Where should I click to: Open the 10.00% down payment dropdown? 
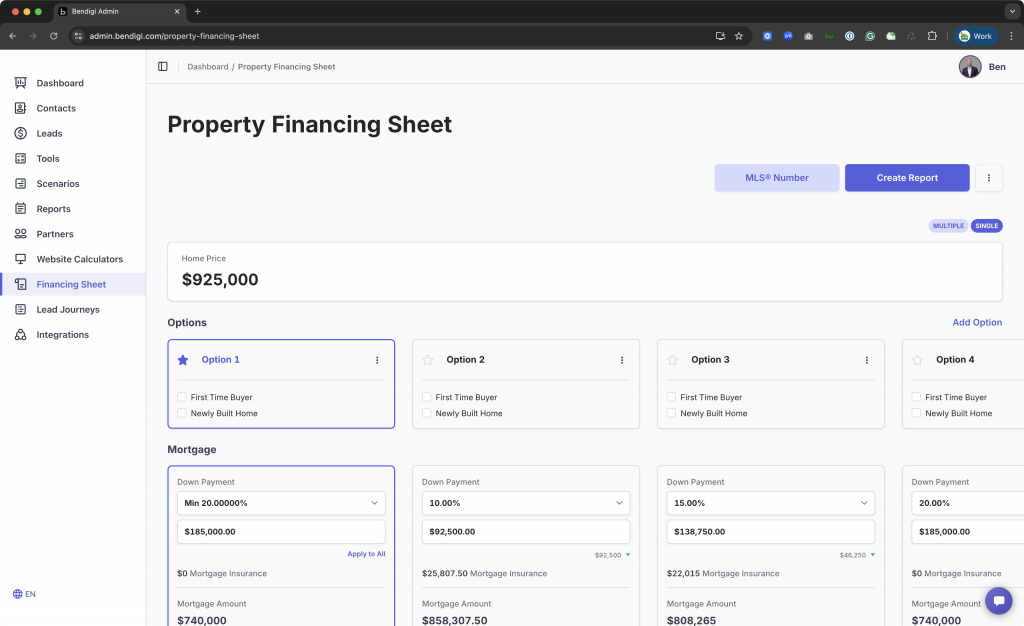click(526, 503)
